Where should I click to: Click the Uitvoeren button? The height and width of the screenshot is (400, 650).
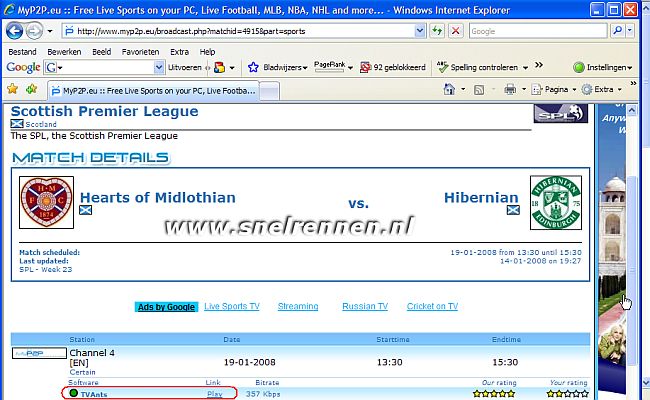(185, 67)
